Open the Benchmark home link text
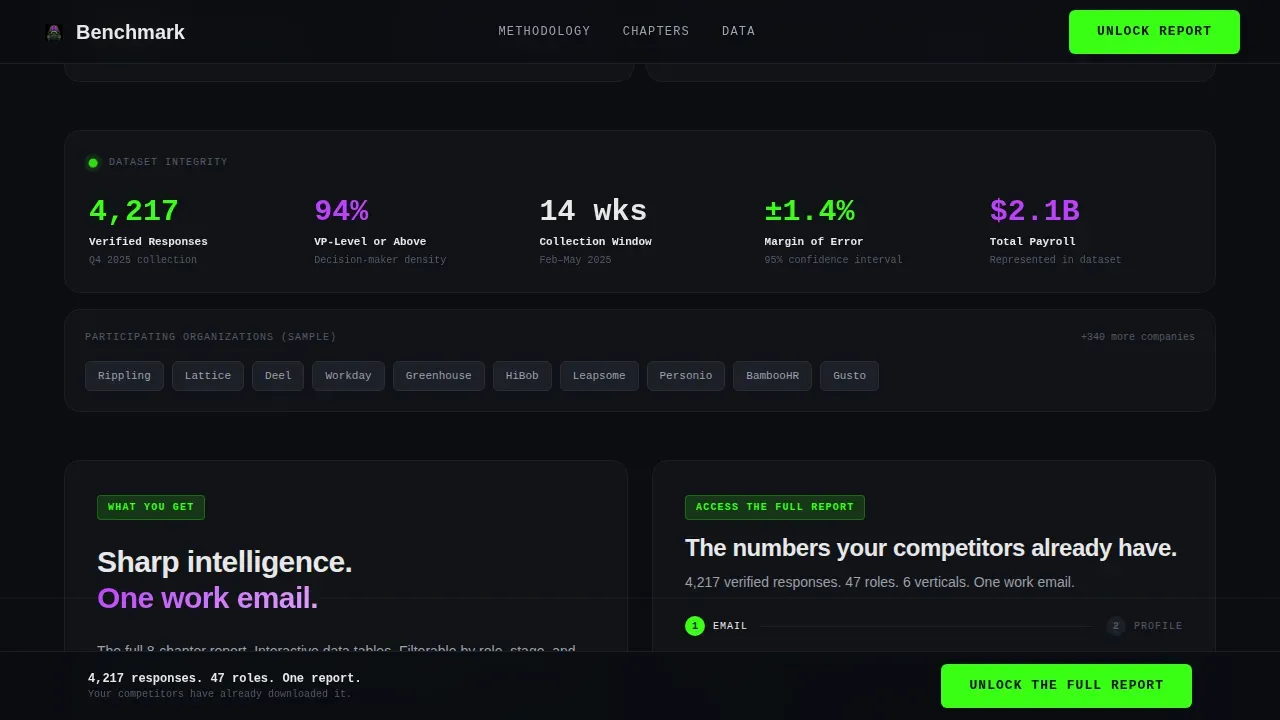Image resolution: width=1280 pixels, height=720 pixels. tap(130, 32)
